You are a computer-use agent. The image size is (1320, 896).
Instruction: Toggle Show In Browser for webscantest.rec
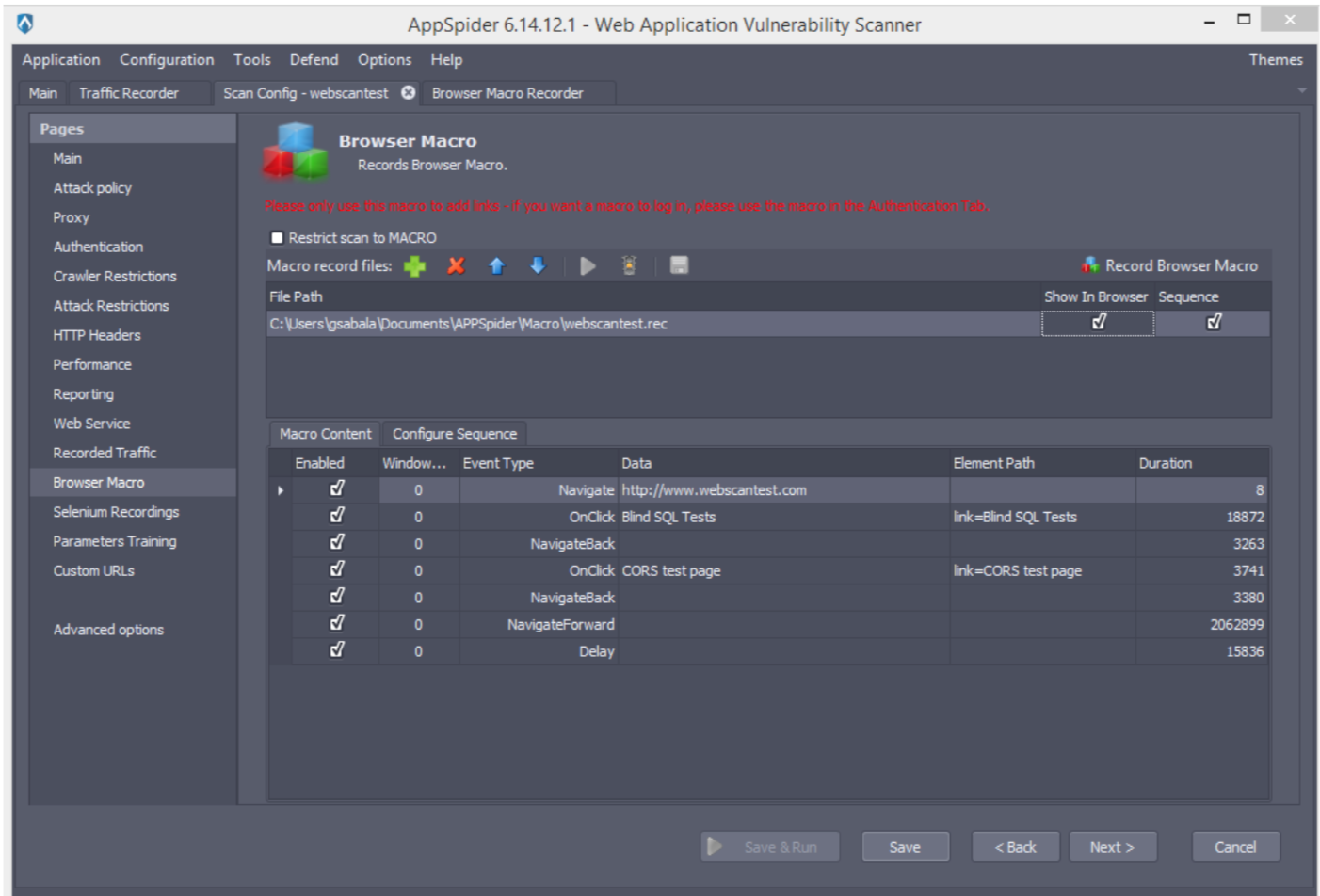[1098, 323]
